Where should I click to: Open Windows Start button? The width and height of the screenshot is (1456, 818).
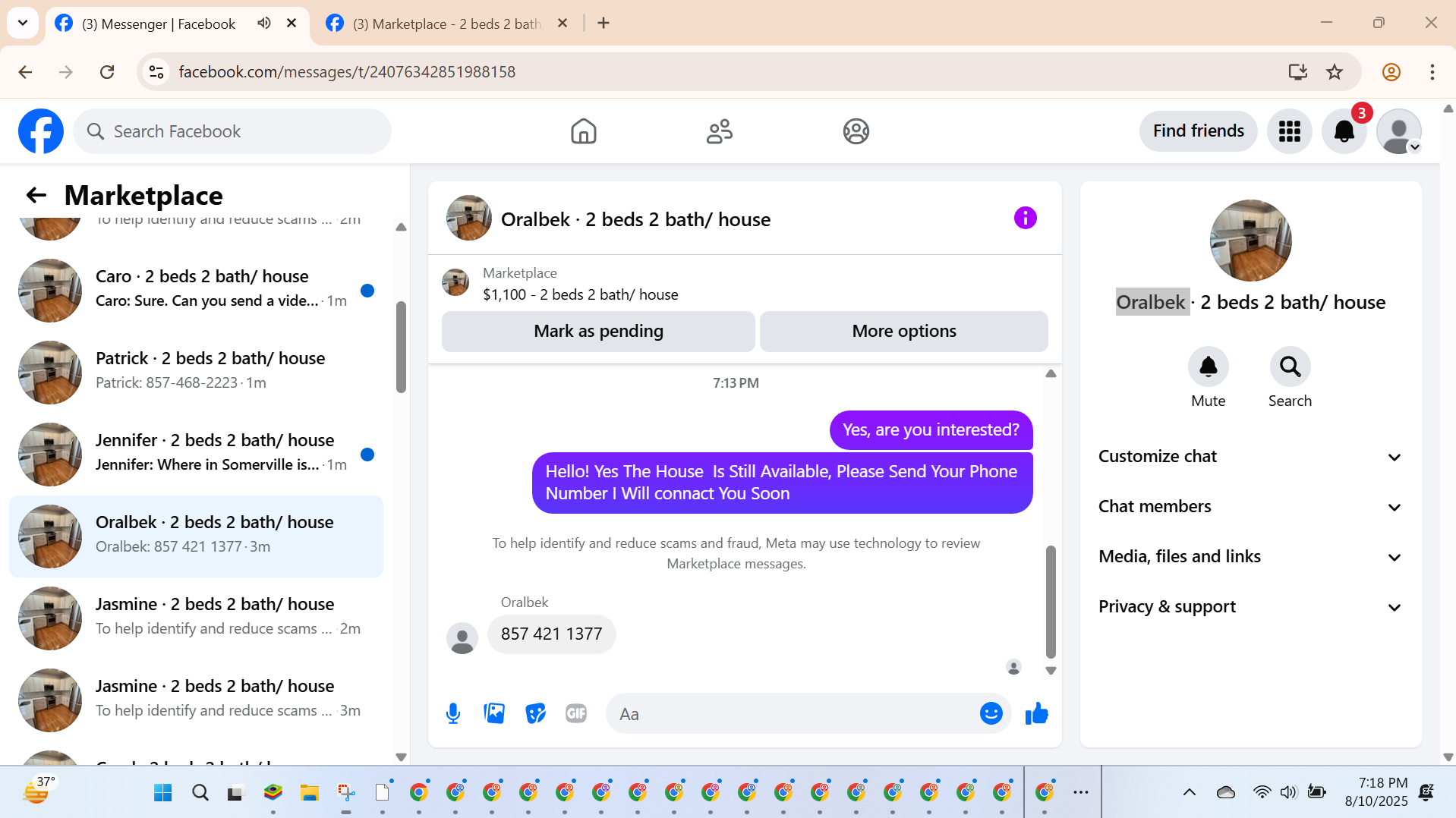(162, 793)
